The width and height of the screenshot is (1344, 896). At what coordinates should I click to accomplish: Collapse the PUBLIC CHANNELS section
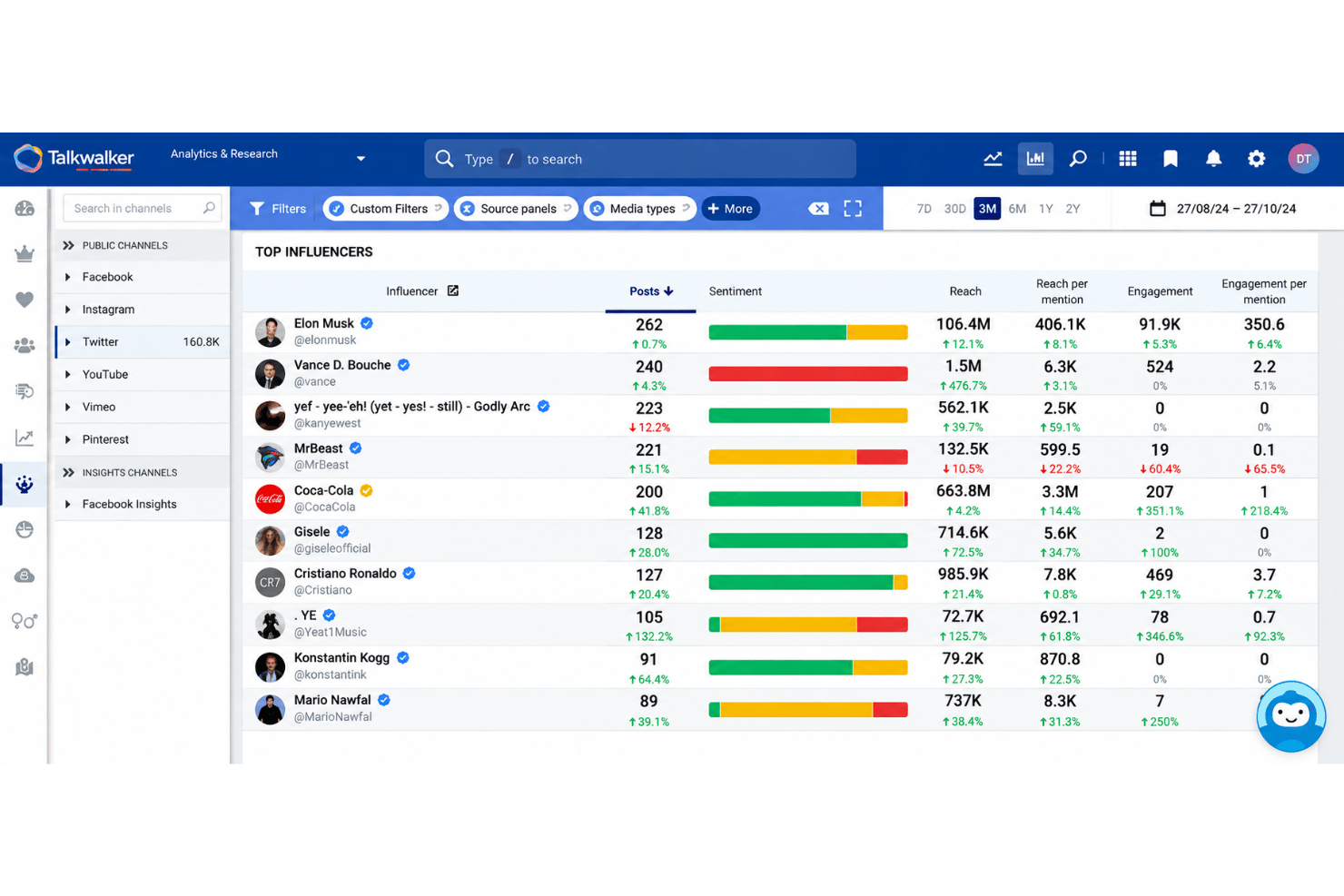pos(68,245)
